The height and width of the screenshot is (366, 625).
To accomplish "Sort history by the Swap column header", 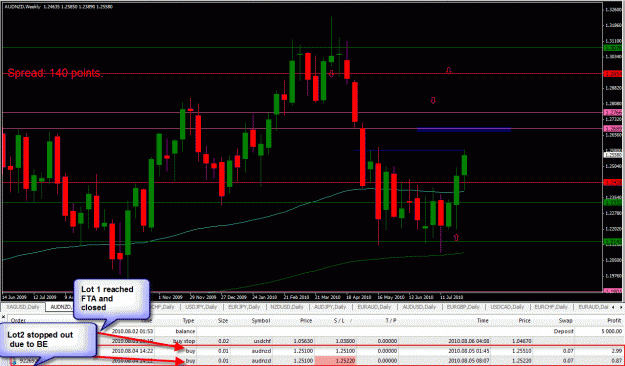I will click(x=565, y=321).
